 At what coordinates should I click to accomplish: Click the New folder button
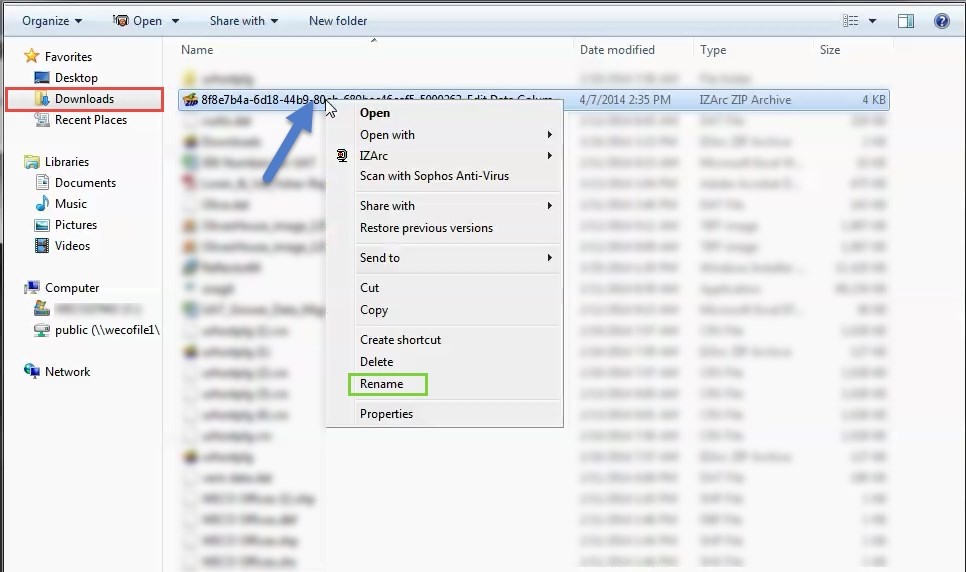click(x=338, y=21)
